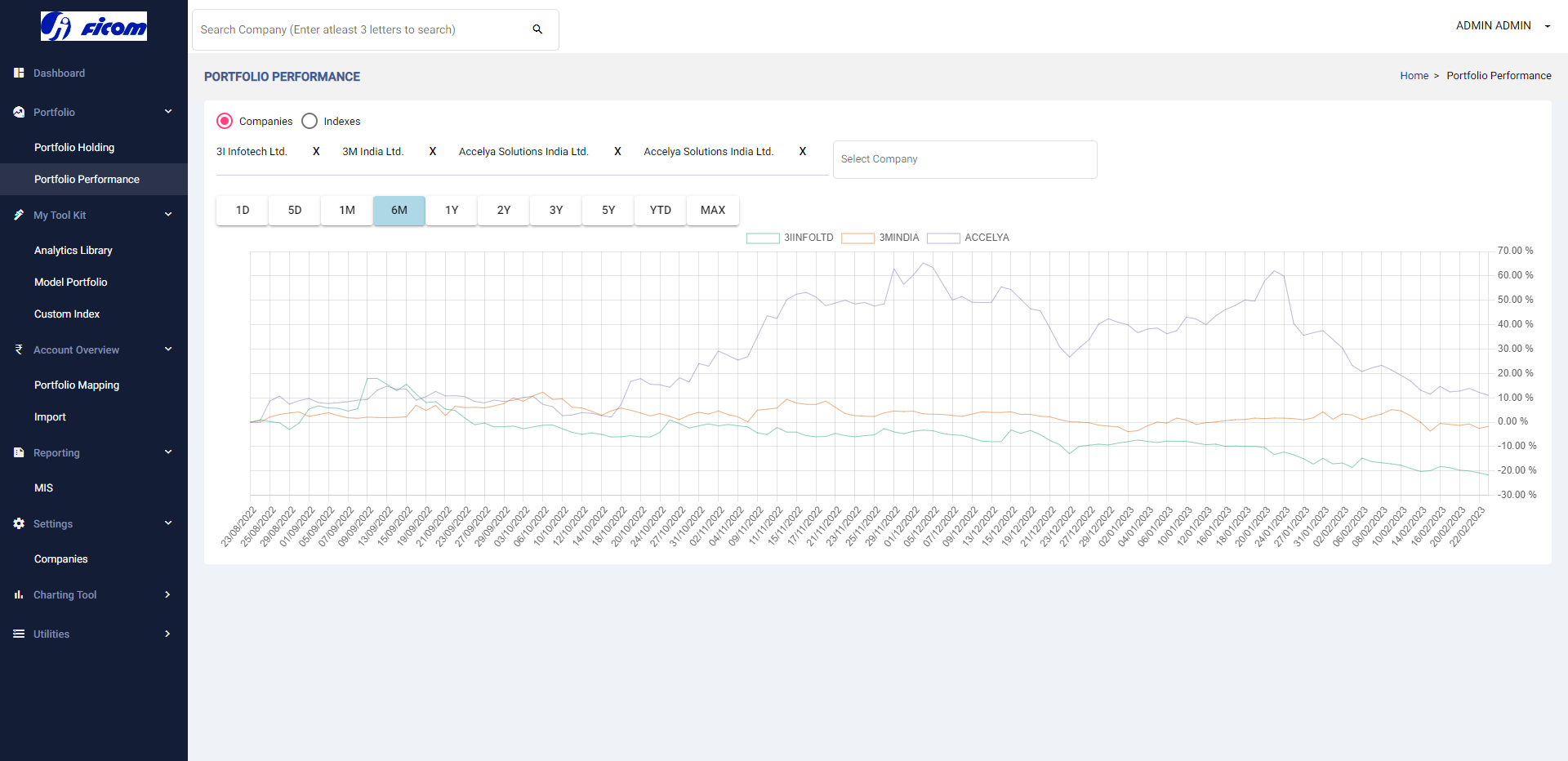This screenshot has width=1568, height=761.
Task: Click the My Tool Kit wrench icon
Action: [19, 215]
